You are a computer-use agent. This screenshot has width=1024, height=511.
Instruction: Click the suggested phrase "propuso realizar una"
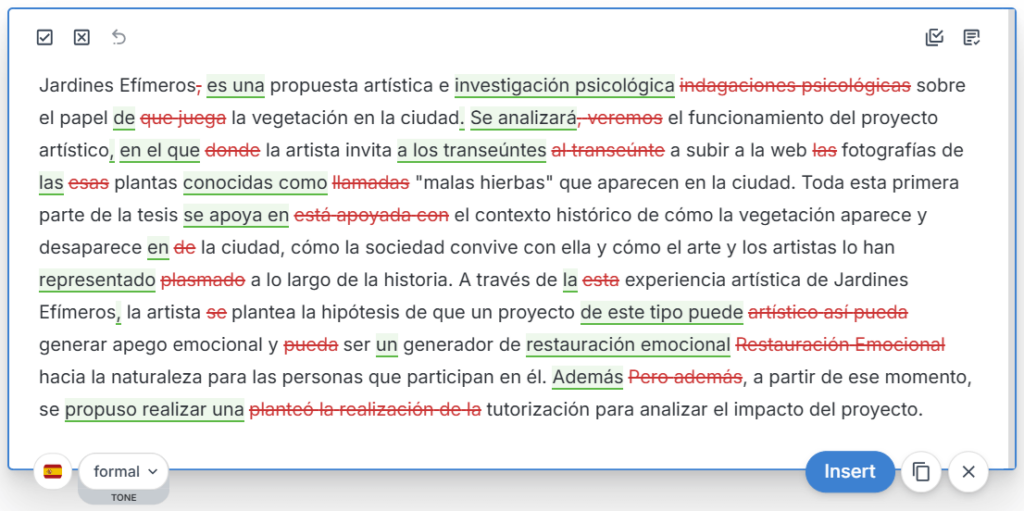[x=154, y=410]
